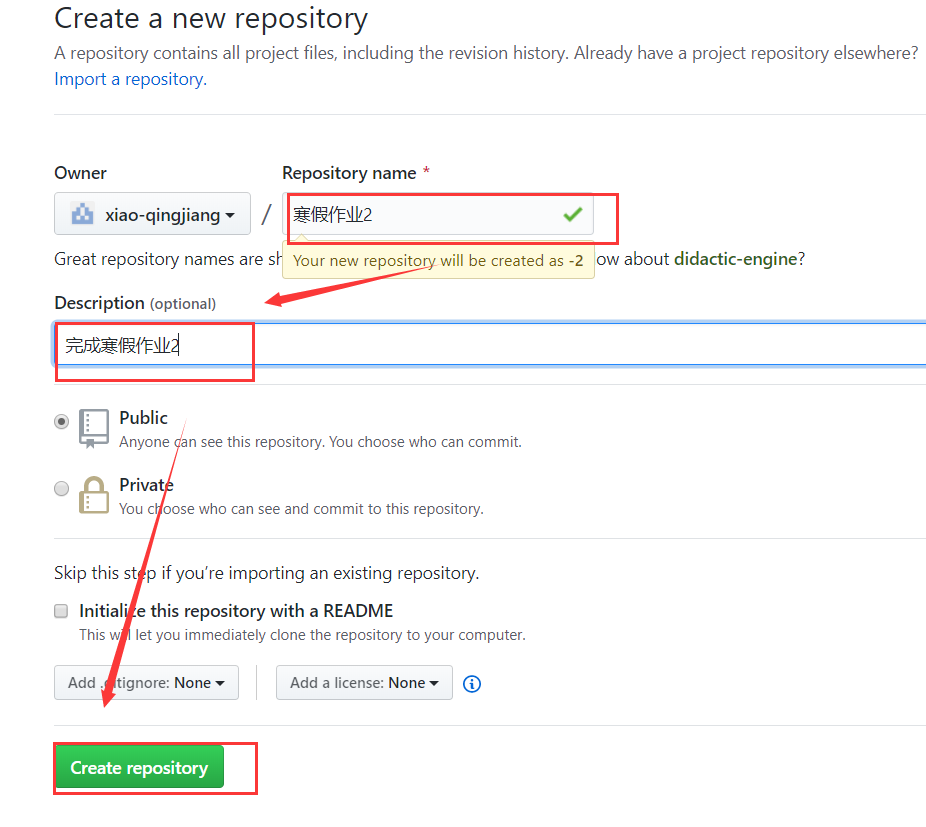
Task: Enable Initialize this repository with a README
Action: click(61, 611)
